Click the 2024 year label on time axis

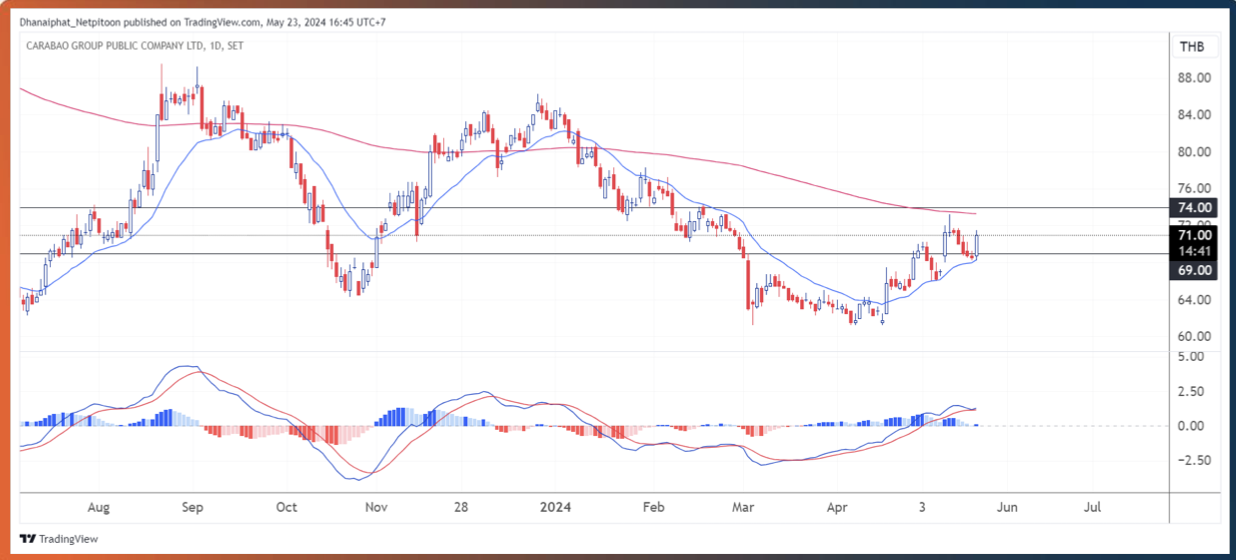coord(557,507)
